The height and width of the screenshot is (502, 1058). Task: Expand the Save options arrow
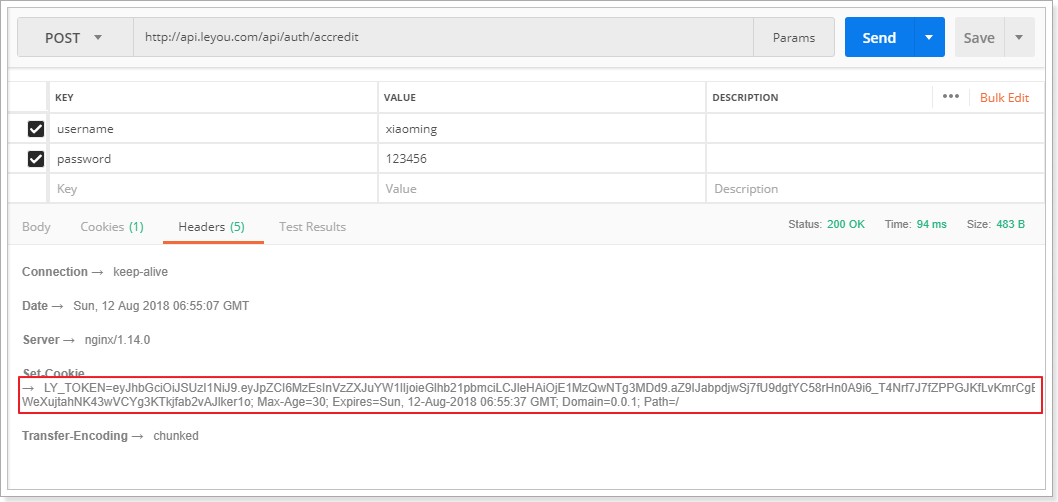1020,38
